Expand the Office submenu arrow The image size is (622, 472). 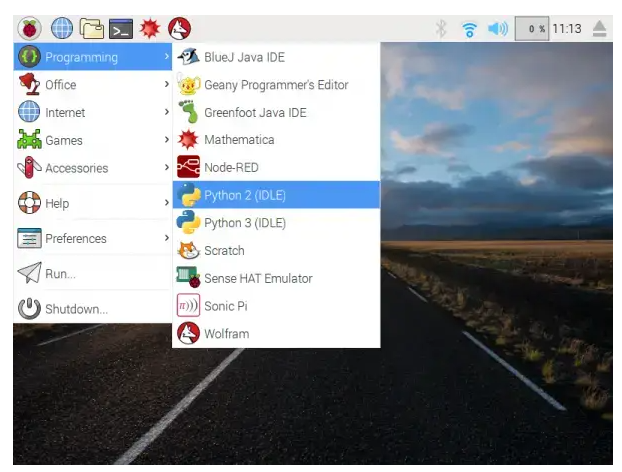[x=167, y=84]
